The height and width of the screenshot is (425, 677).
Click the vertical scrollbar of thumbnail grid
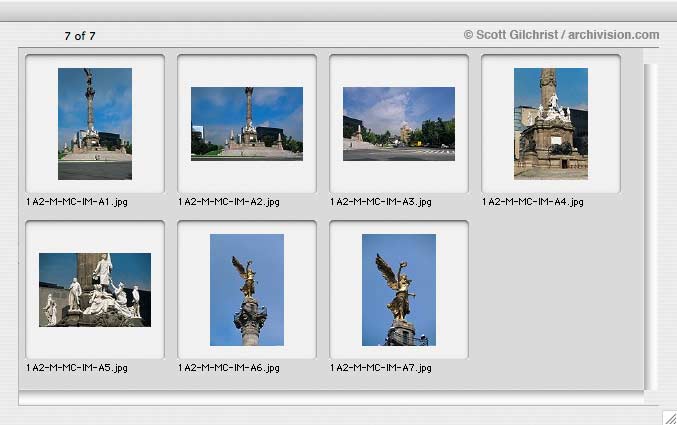coord(651,227)
